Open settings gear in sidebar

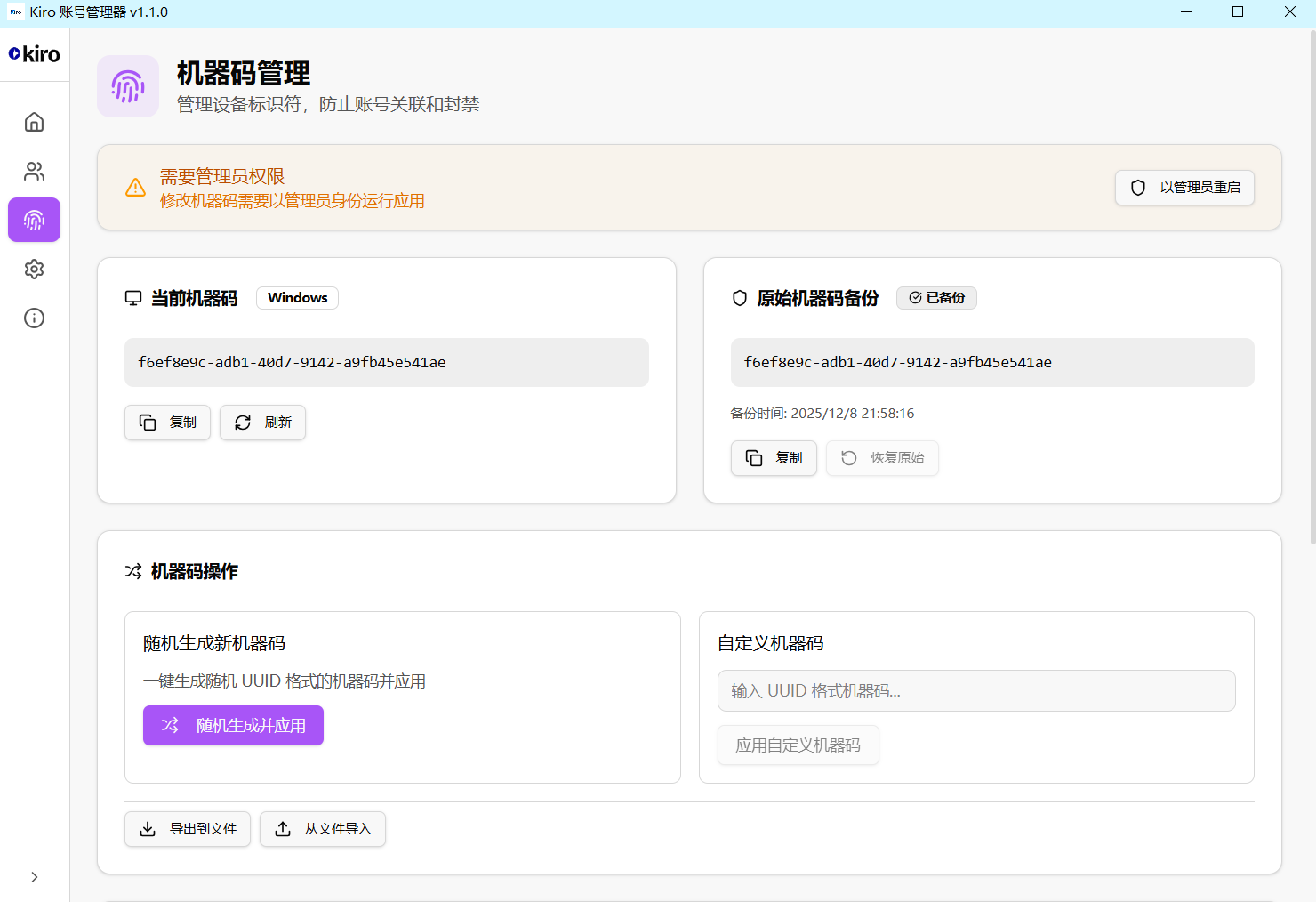point(34,269)
